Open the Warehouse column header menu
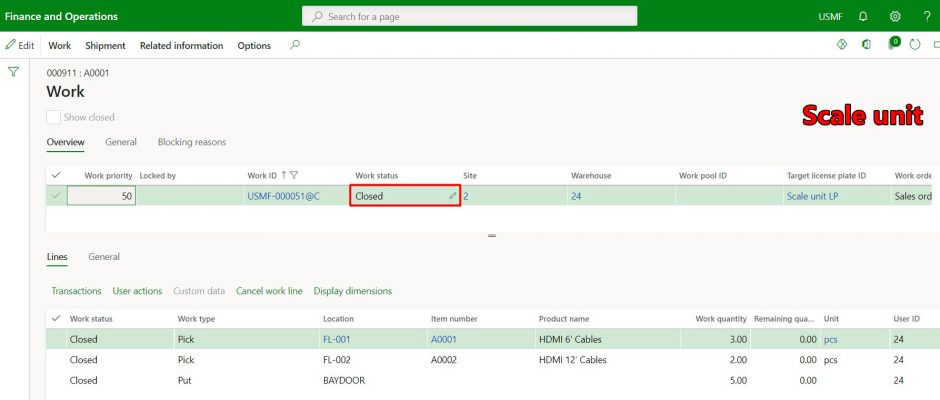940x400 pixels. pos(591,176)
